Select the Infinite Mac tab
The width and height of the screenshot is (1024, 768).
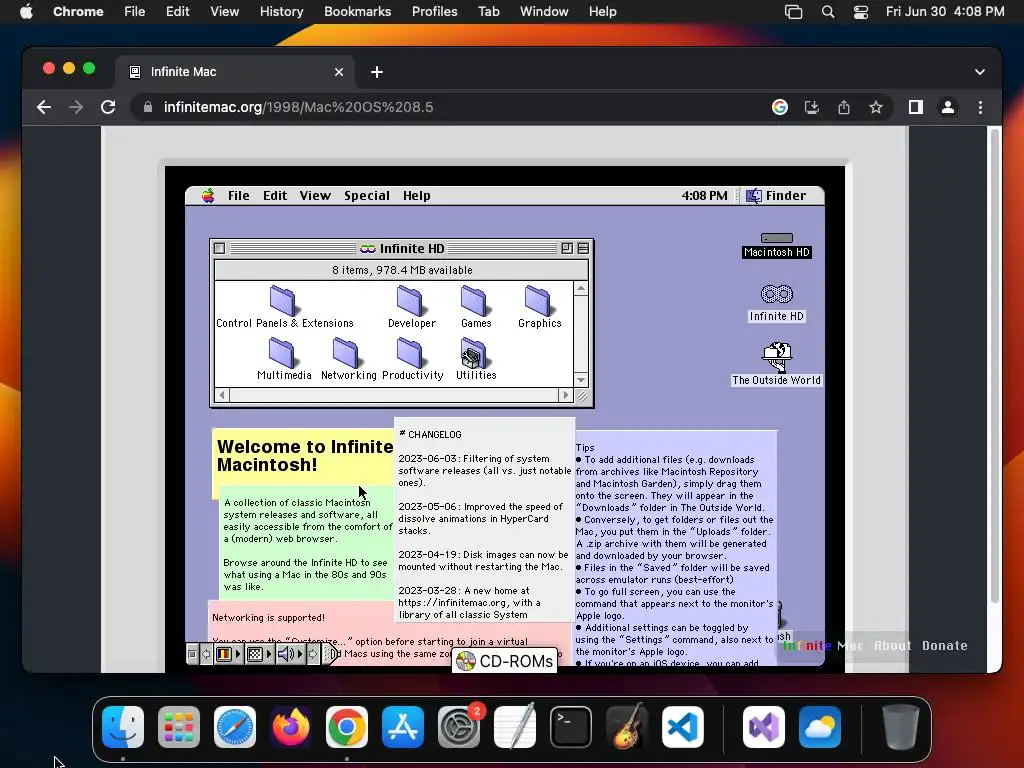point(235,72)
